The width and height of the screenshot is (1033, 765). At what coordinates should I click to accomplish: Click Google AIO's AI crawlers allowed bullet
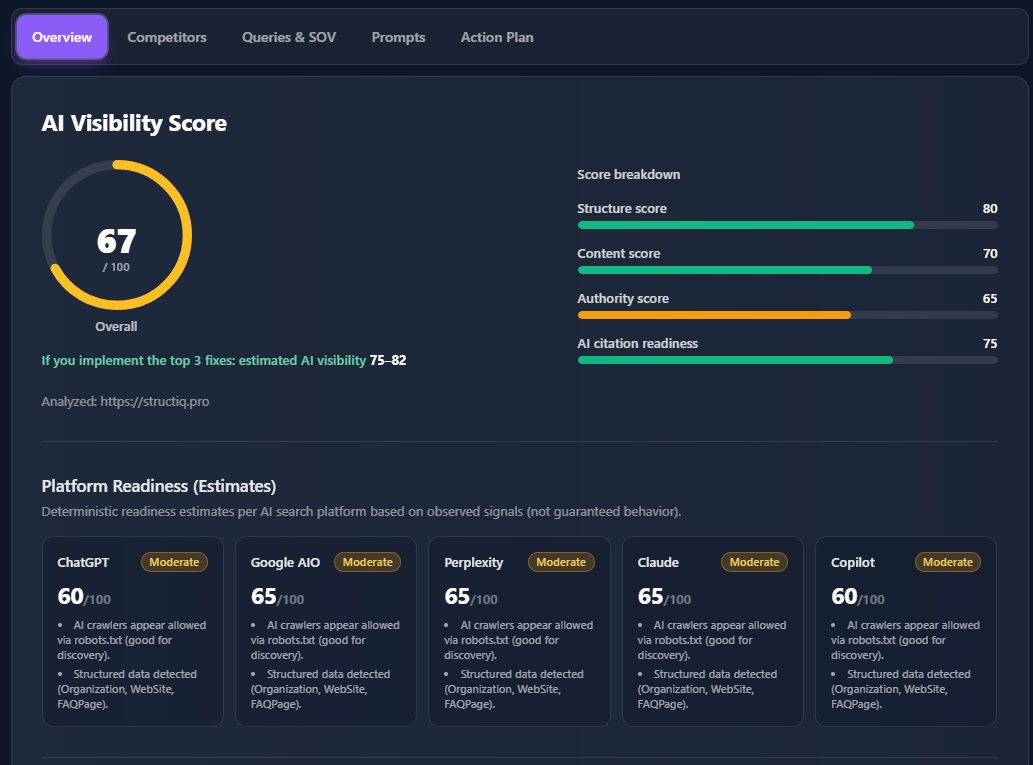[x=325, y=640]
